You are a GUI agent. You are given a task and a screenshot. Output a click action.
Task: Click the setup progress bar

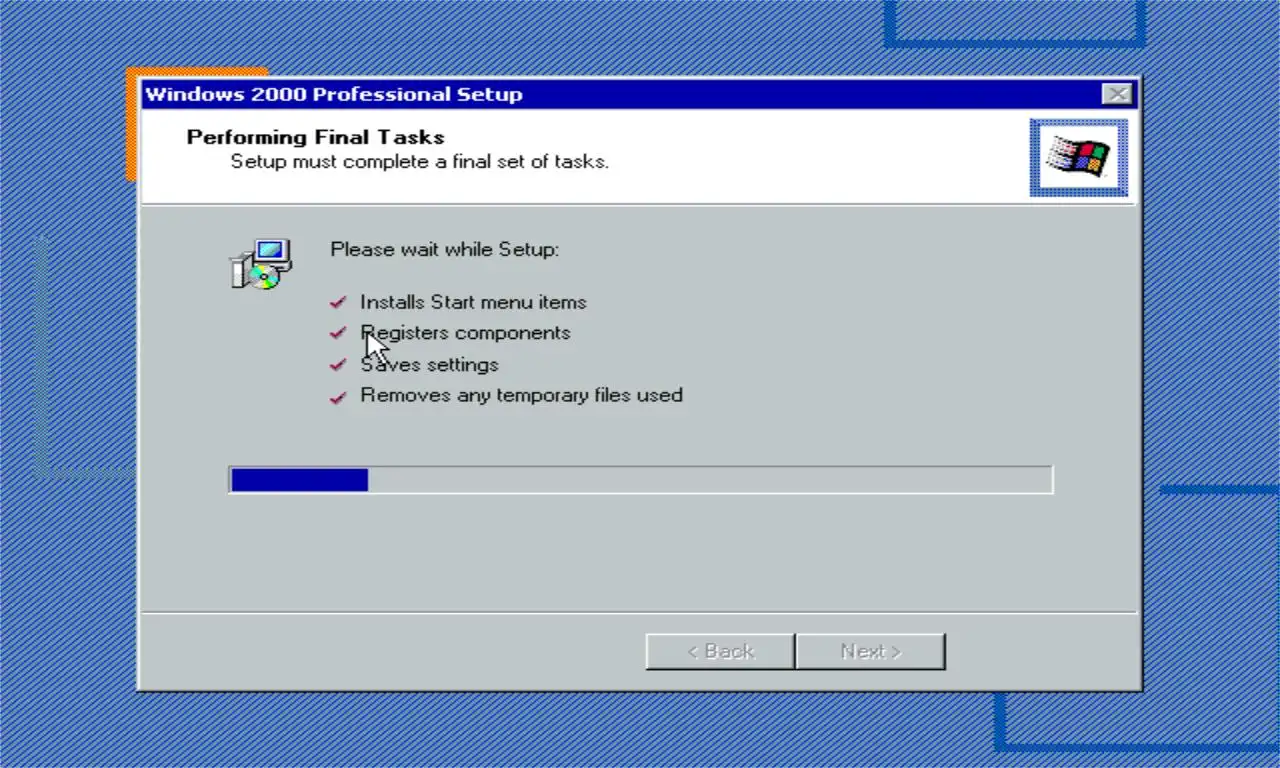coord(640,480)
